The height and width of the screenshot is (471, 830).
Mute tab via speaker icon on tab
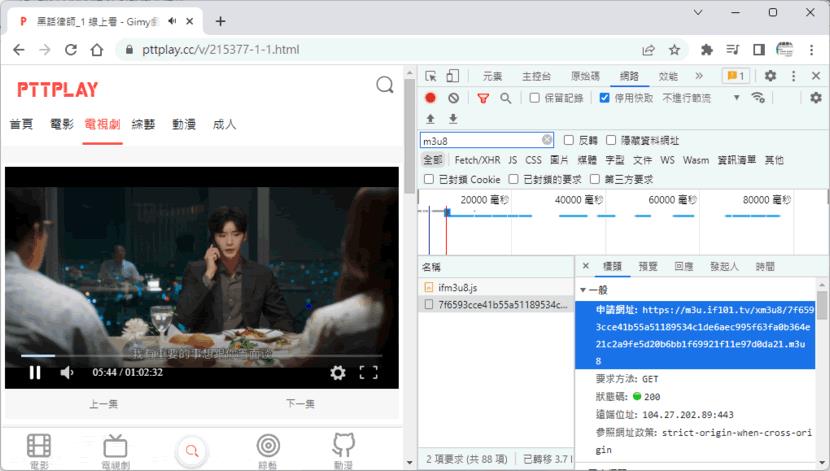tap(172, 21)
